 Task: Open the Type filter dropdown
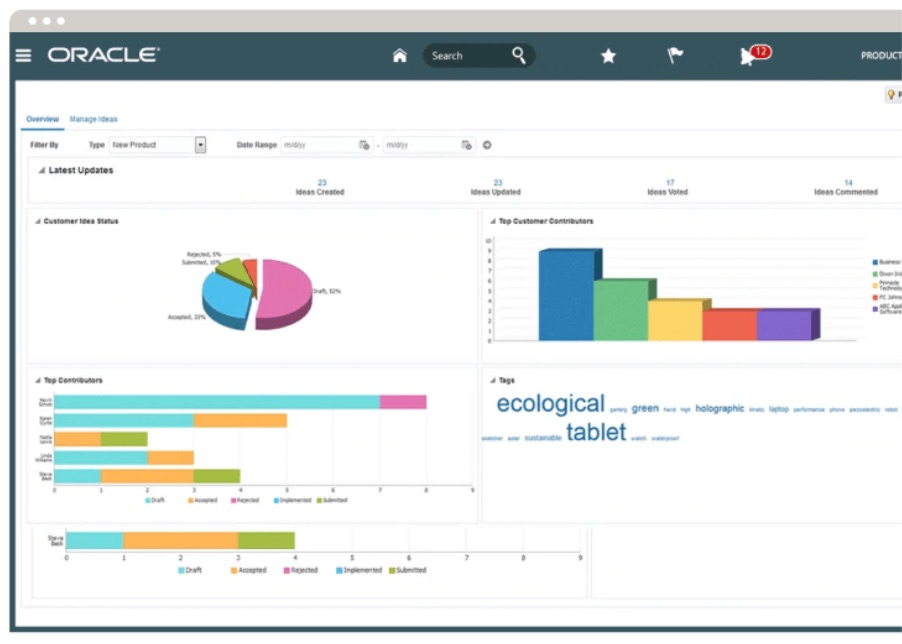(x=200, y=145)
